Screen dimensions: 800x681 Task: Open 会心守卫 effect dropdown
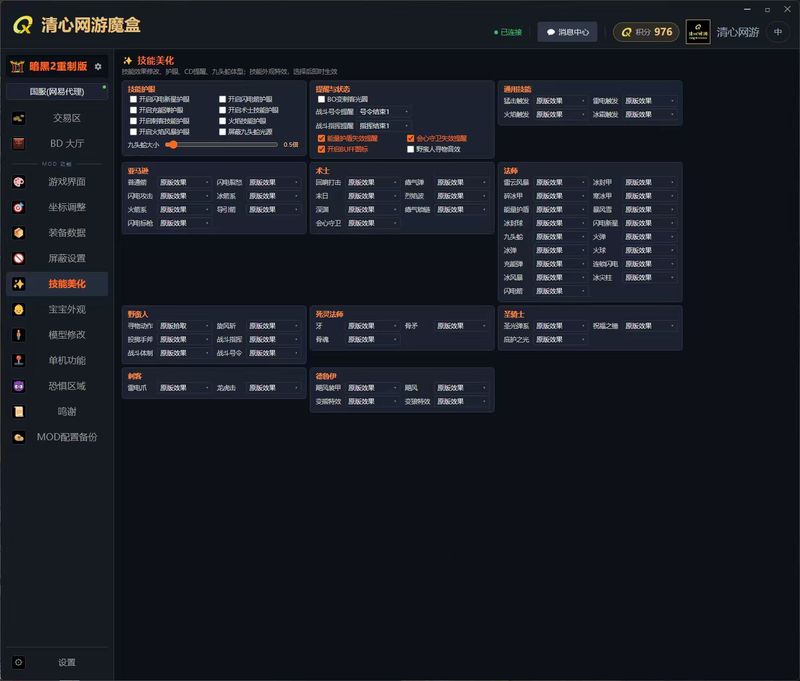coord(372,223)
